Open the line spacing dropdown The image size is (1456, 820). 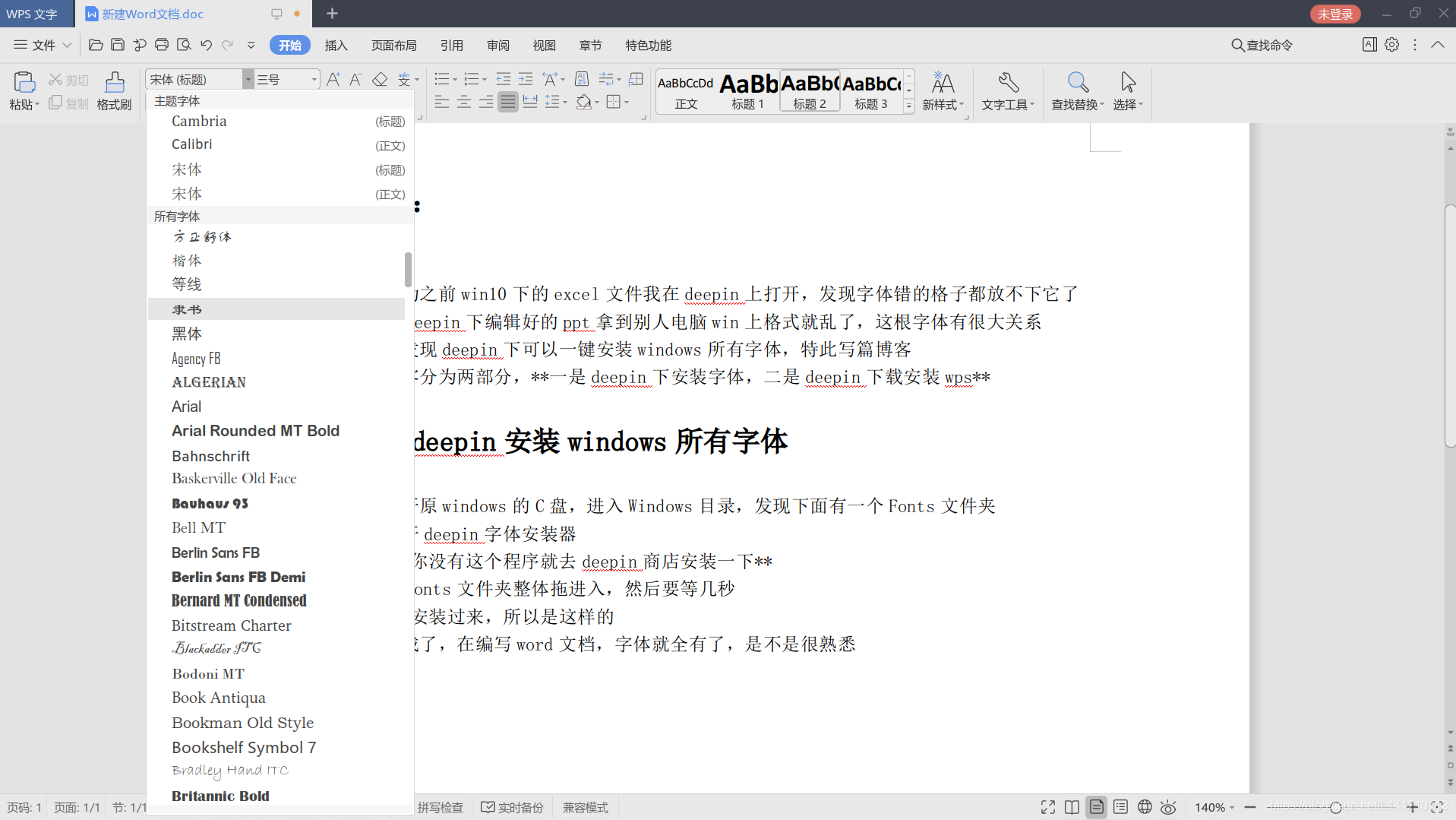(565, 102)
